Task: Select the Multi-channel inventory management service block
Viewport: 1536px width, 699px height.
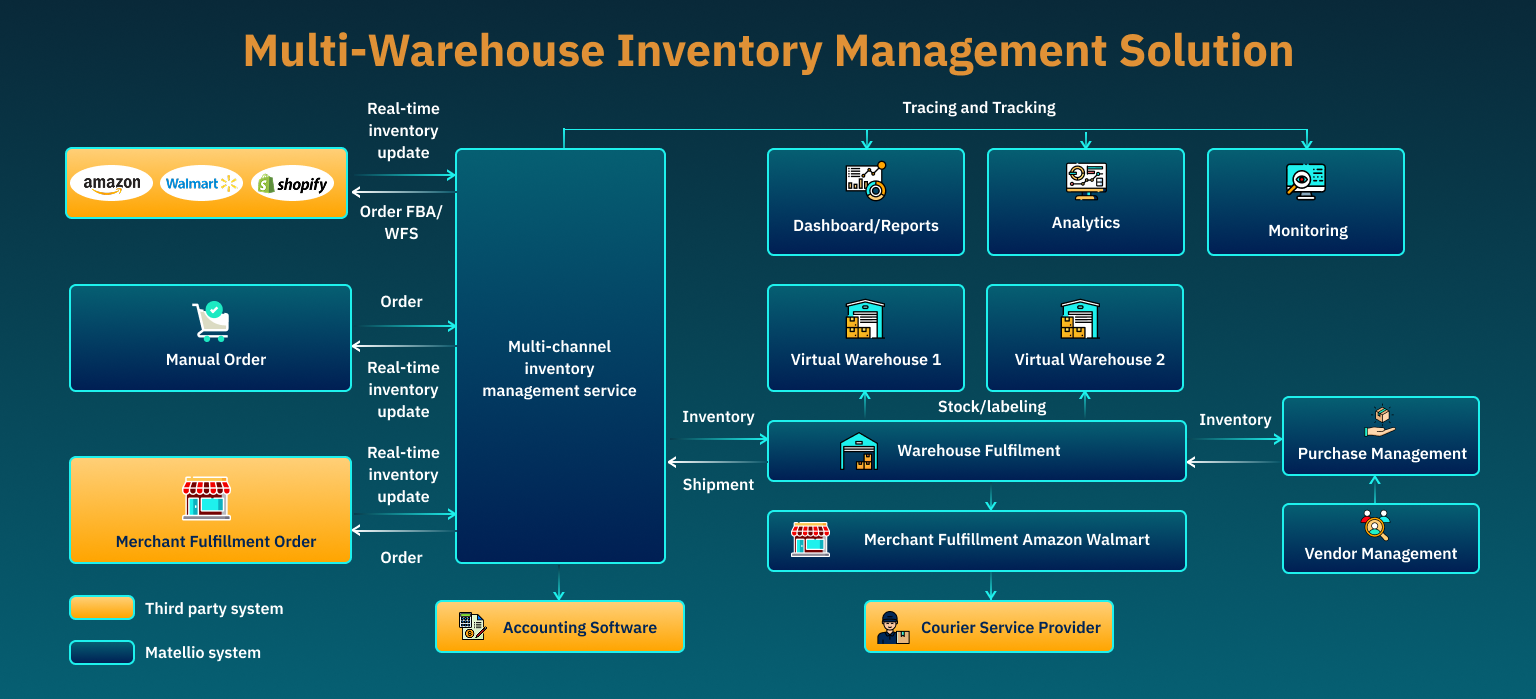Action: [x=560, y=368]
